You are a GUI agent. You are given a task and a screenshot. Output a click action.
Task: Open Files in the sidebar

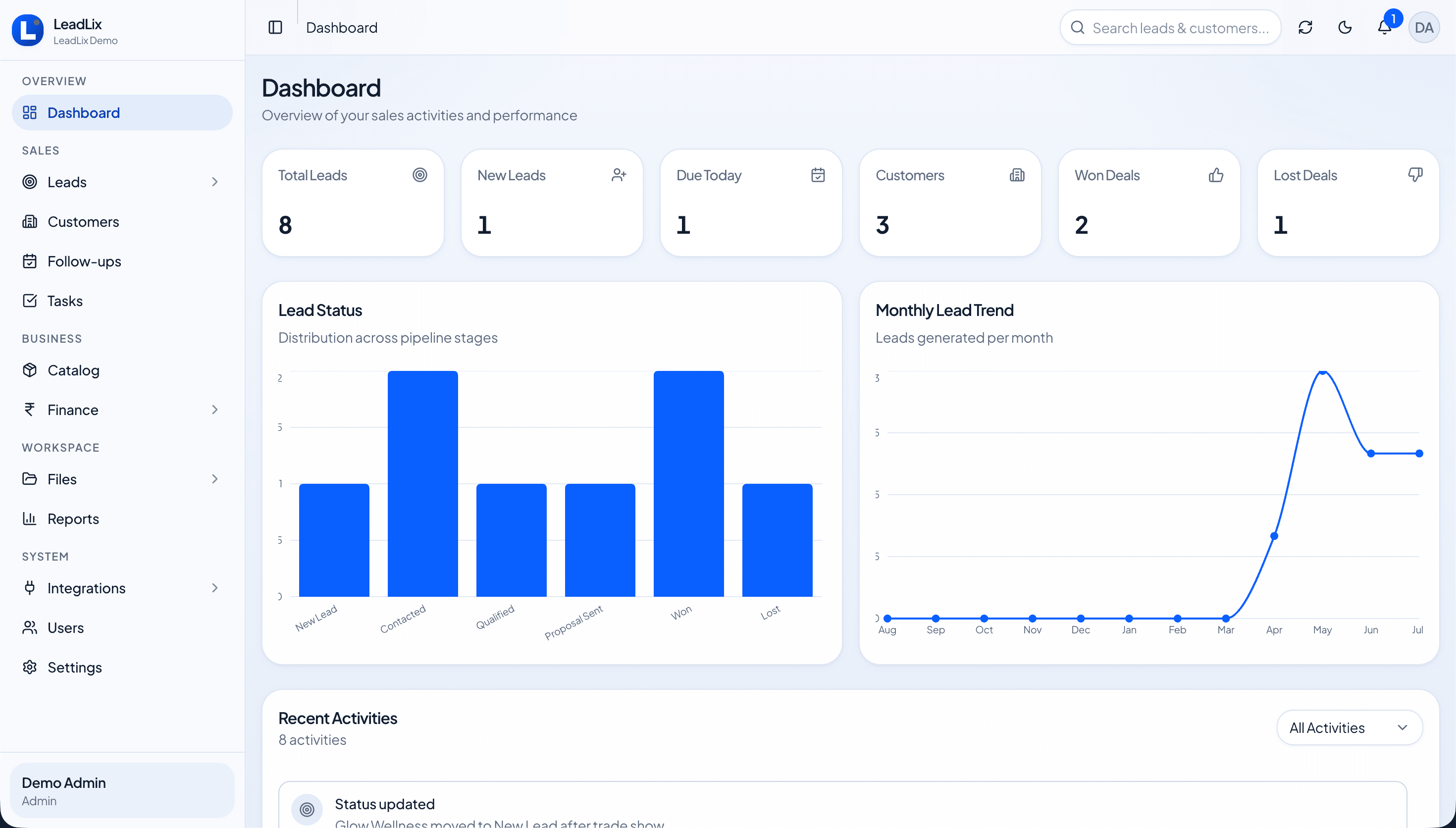coord(122,479)
